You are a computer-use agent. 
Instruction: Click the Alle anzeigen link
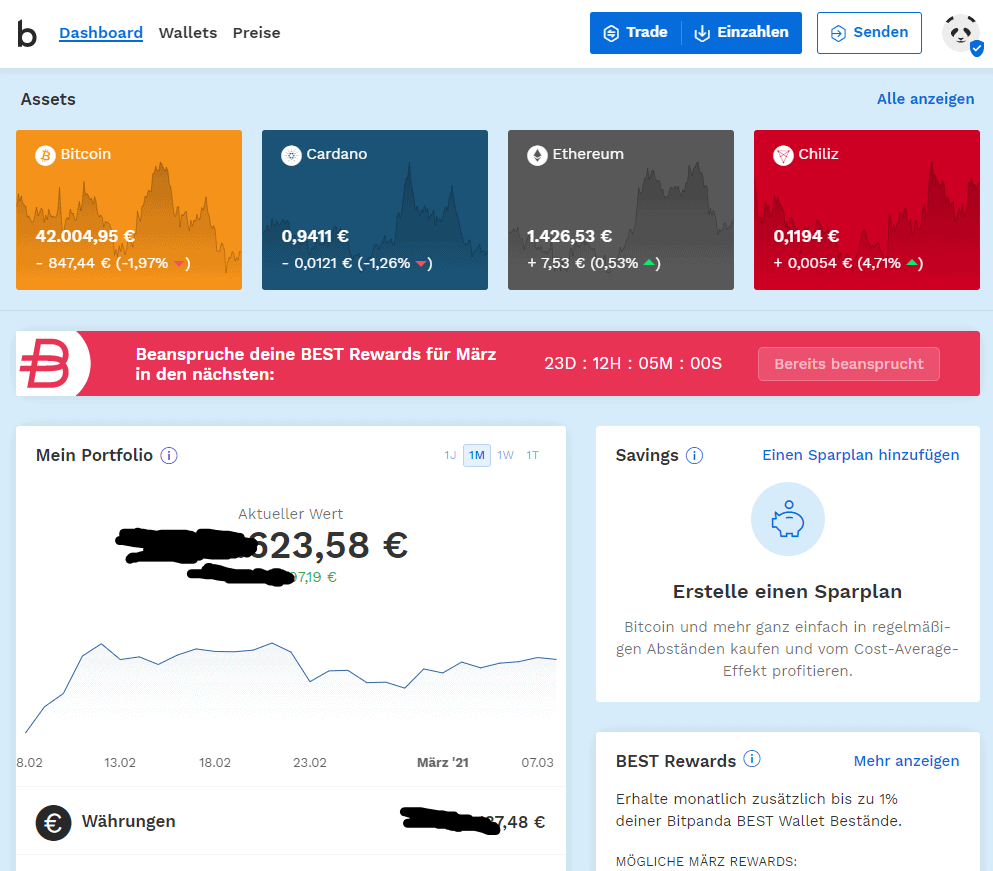point(925,99)
